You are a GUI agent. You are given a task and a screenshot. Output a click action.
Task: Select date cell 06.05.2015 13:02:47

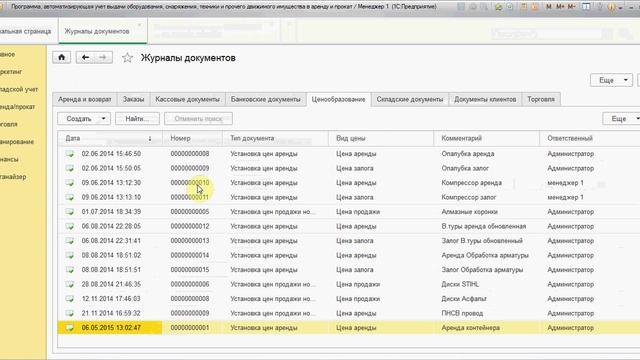(x=111, y=328)
